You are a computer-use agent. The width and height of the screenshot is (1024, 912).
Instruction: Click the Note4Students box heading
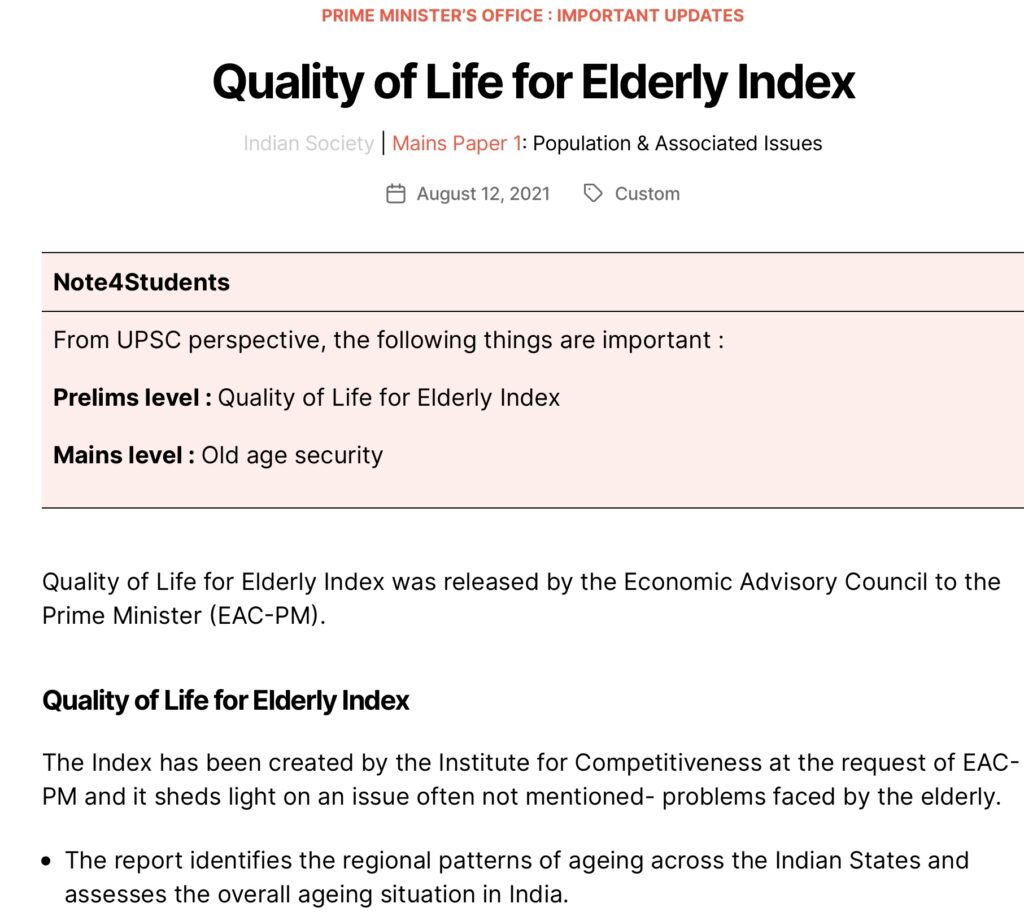coord(142,282)
